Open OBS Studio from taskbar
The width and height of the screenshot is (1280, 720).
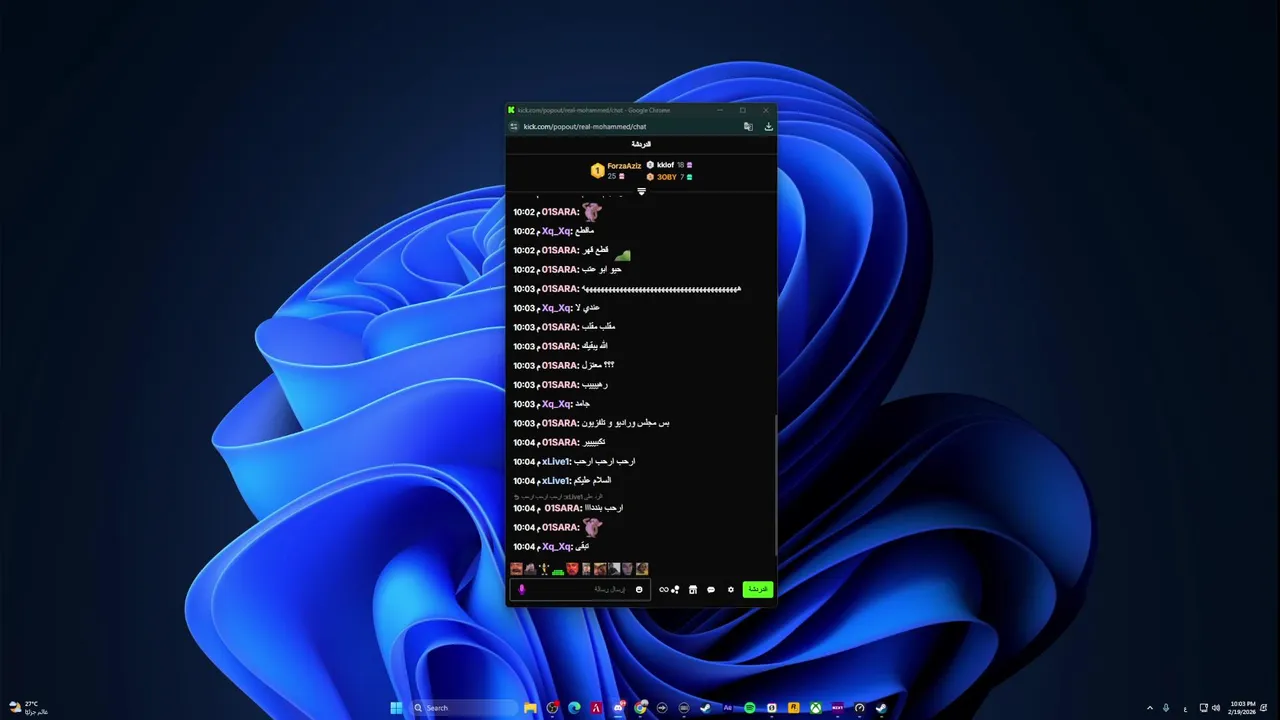pyautogui.click(x=552, y=708)
